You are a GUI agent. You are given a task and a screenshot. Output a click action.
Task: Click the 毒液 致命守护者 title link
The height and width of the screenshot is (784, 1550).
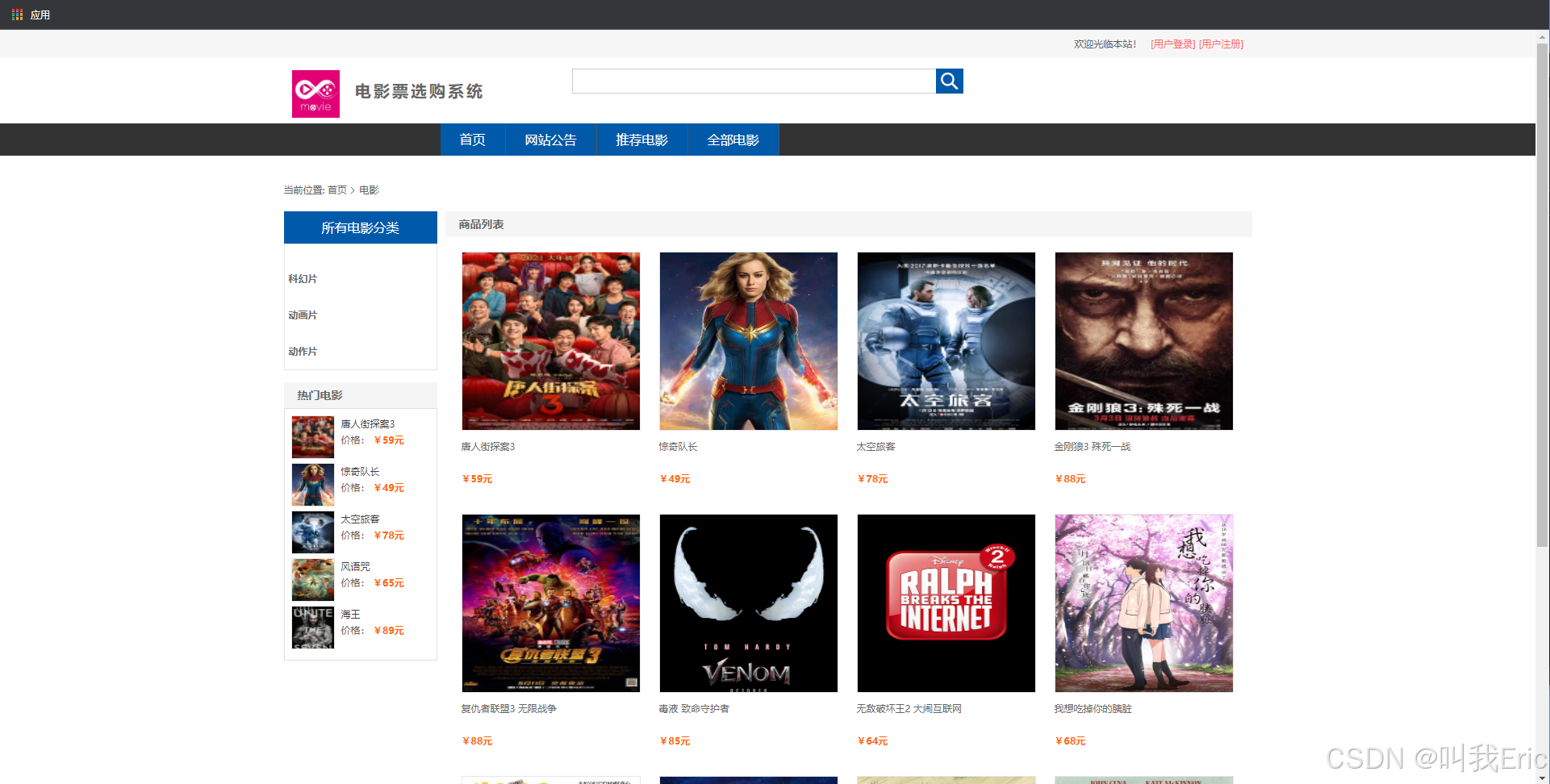[x=694, y=709]
